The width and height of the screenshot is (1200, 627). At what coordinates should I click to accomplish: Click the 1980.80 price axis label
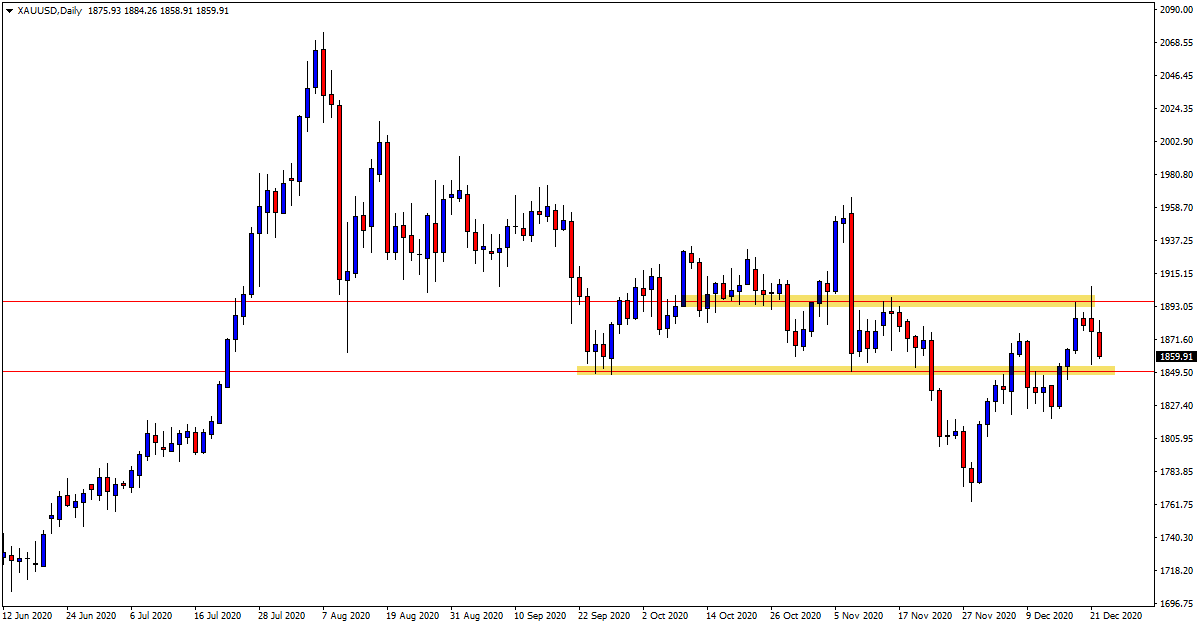pos(1177,175)
